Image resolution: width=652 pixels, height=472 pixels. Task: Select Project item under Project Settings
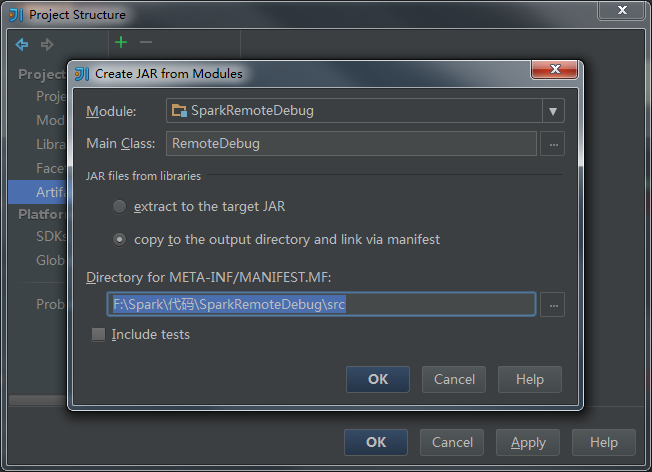(x=38, y=96)
